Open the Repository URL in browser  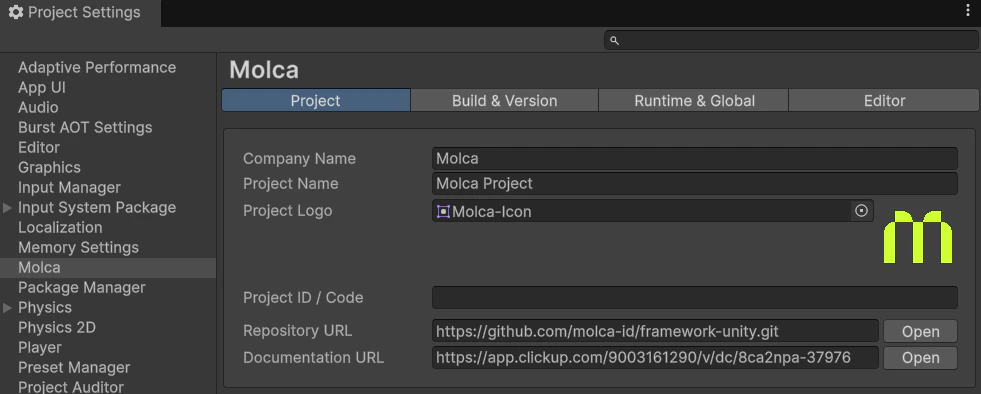(920, 331)
